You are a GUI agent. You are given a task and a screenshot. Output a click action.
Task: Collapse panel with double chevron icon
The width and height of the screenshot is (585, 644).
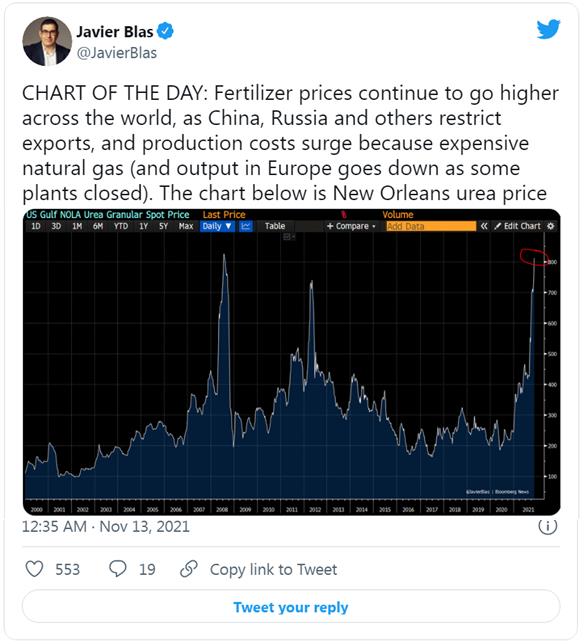click(x=484, y=226)
